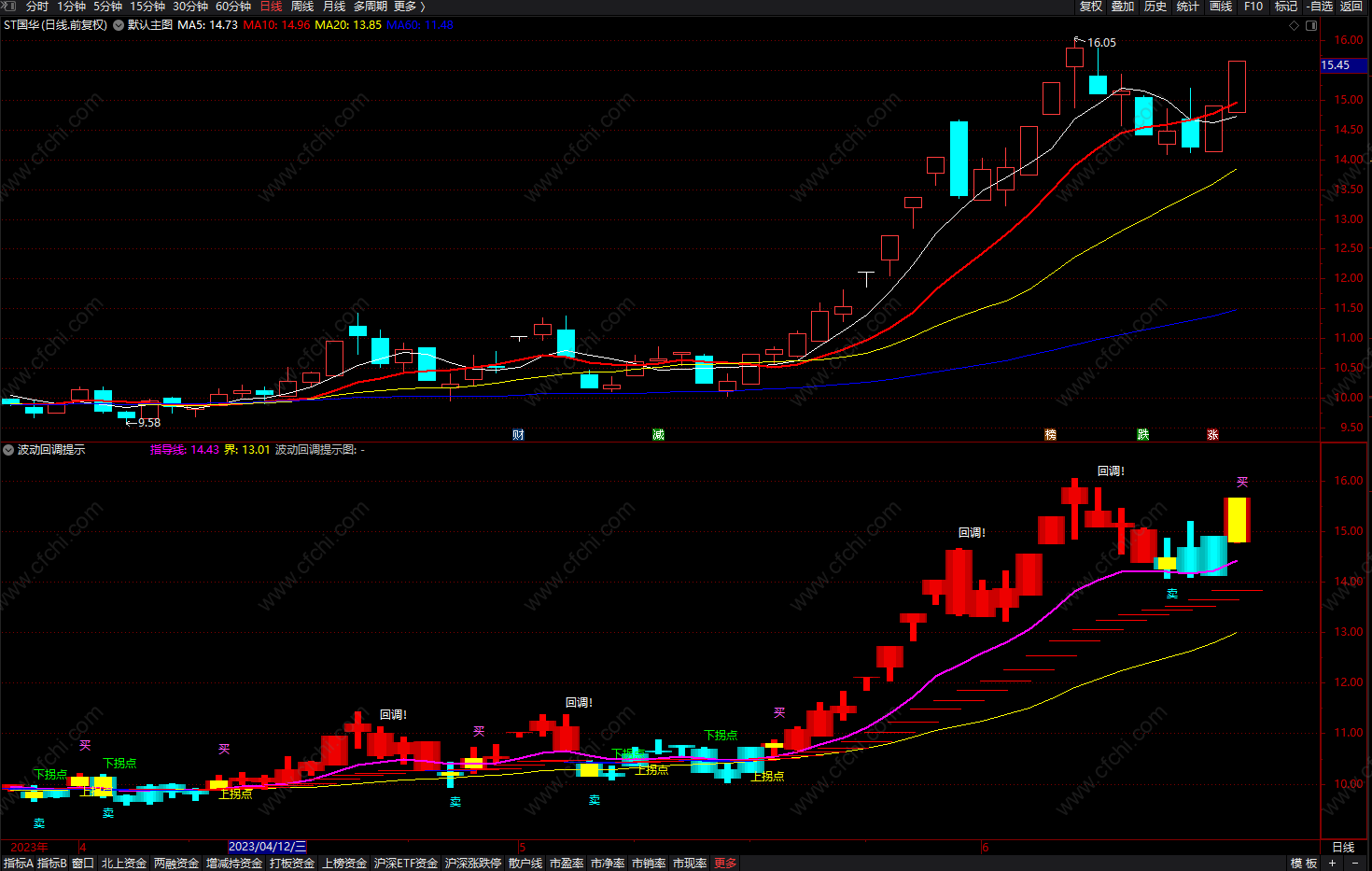Click the top-left panel toggle icon
Viewport: 1372px width, 871px height.
10,7
